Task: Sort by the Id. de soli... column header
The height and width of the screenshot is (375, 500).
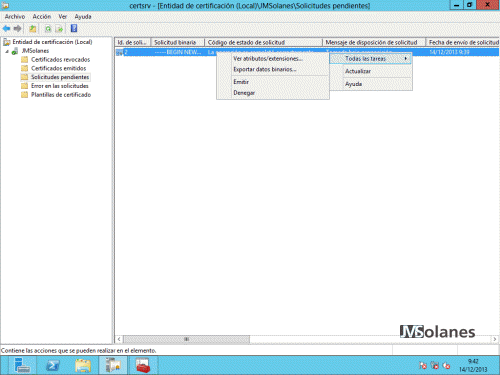Action: pos(133,42)
